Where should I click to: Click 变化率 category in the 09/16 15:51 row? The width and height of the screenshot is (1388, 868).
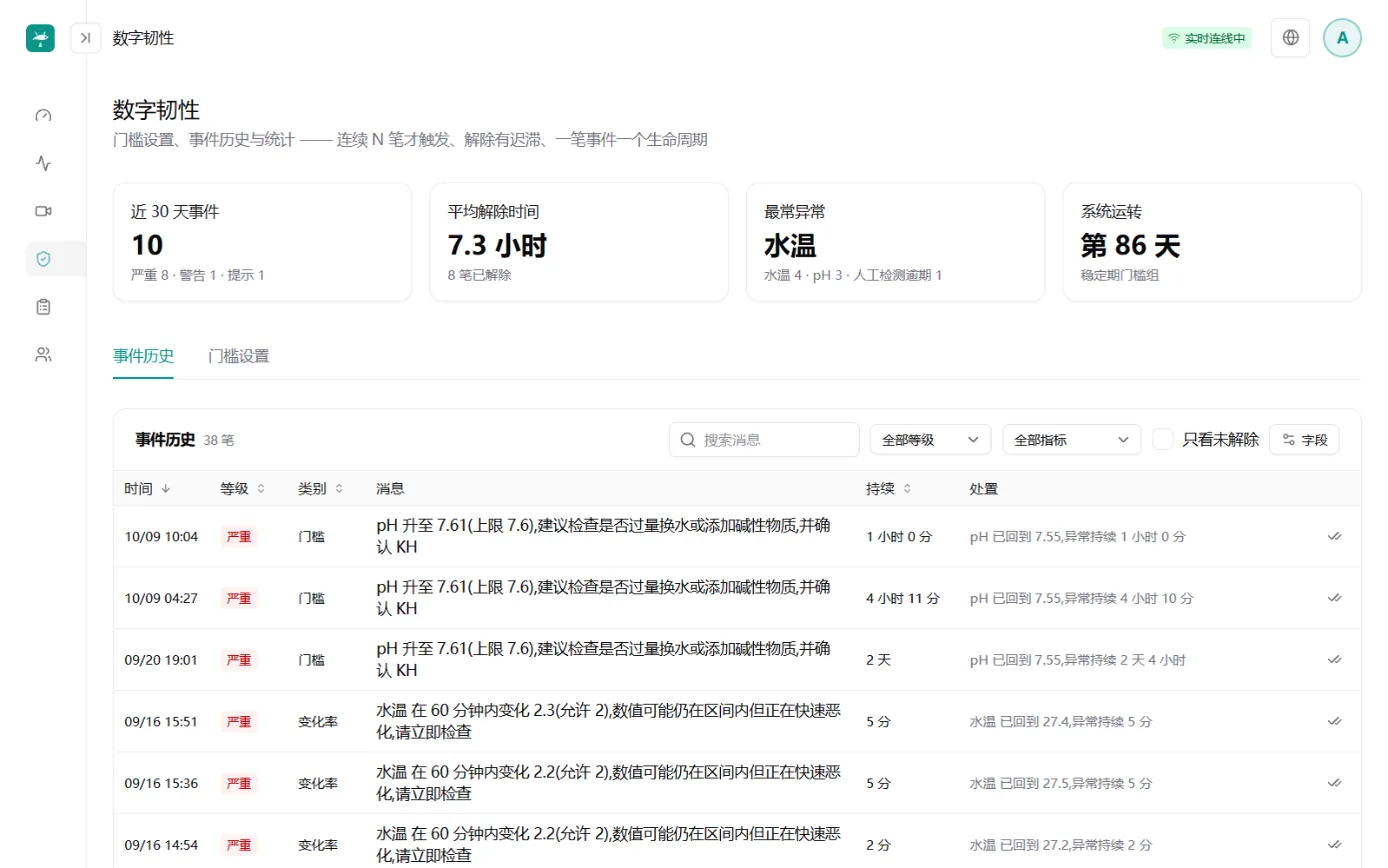tap(318, 721)
